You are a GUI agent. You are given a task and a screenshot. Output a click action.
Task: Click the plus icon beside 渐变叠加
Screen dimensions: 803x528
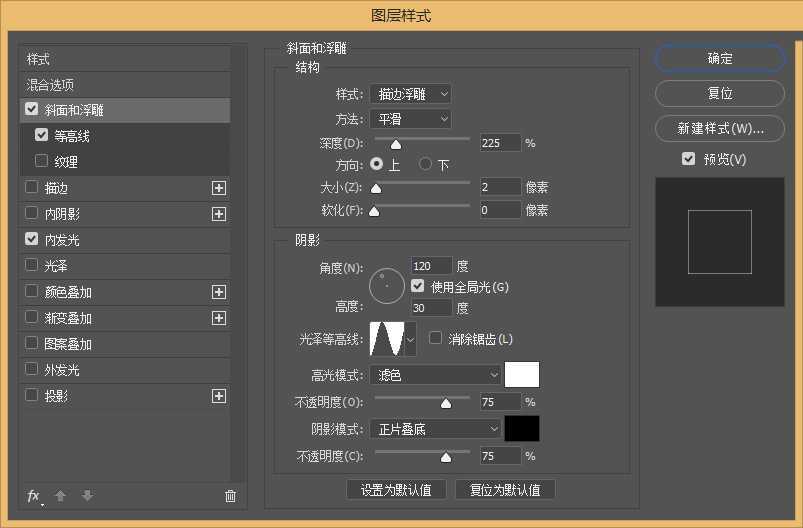tap(219, 318)
